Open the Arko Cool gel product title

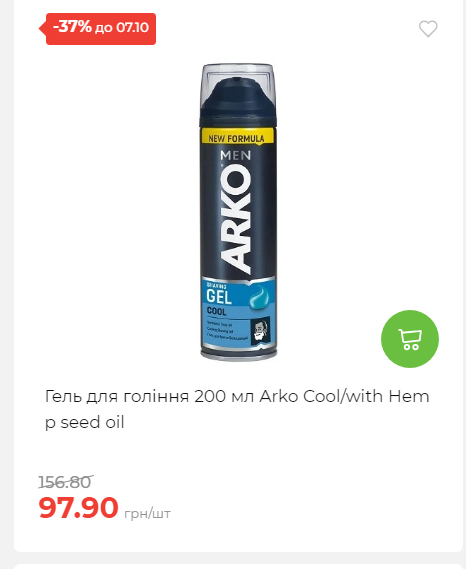(237, 409)
